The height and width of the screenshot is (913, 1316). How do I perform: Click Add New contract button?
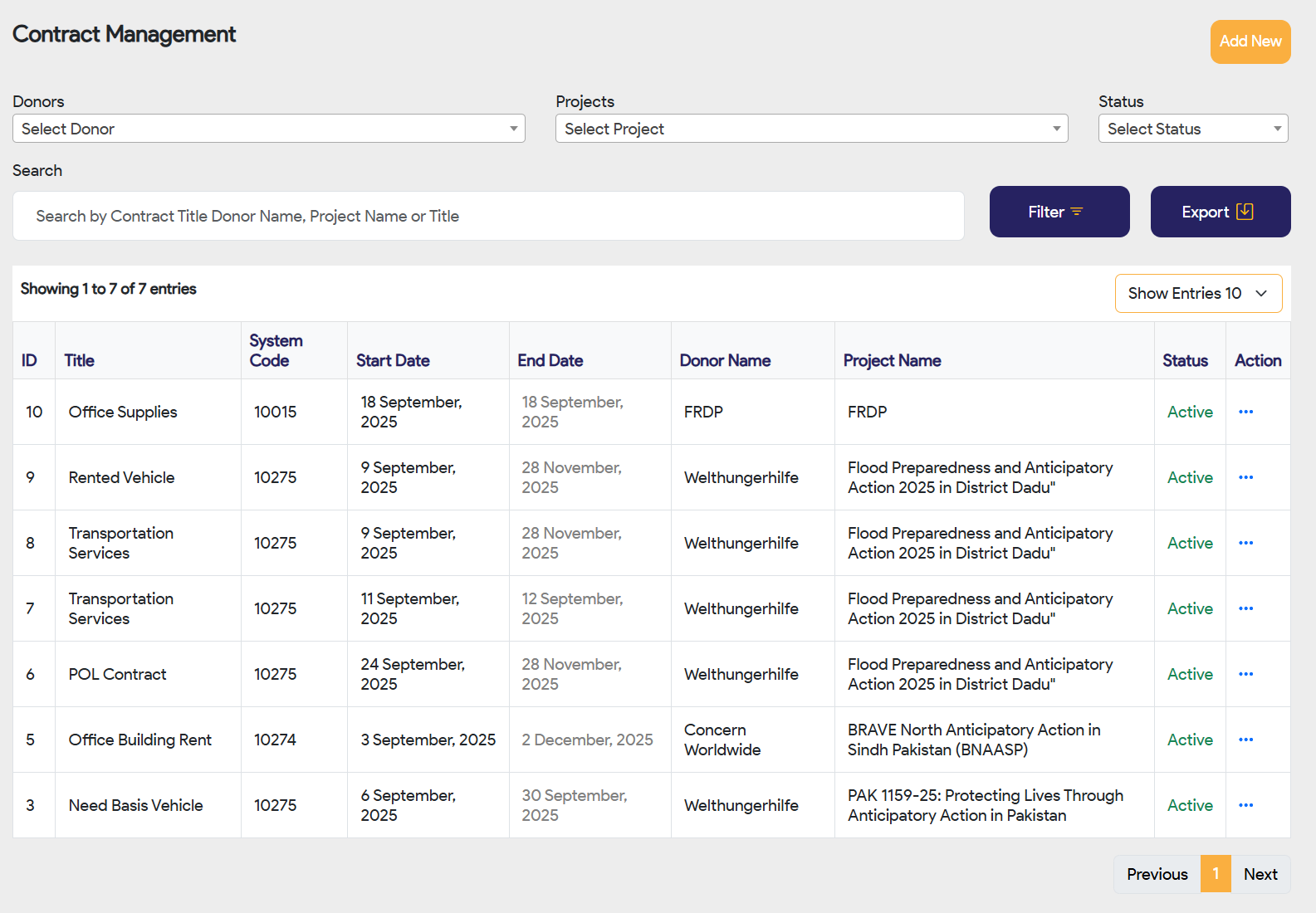tap(1250, 41)
